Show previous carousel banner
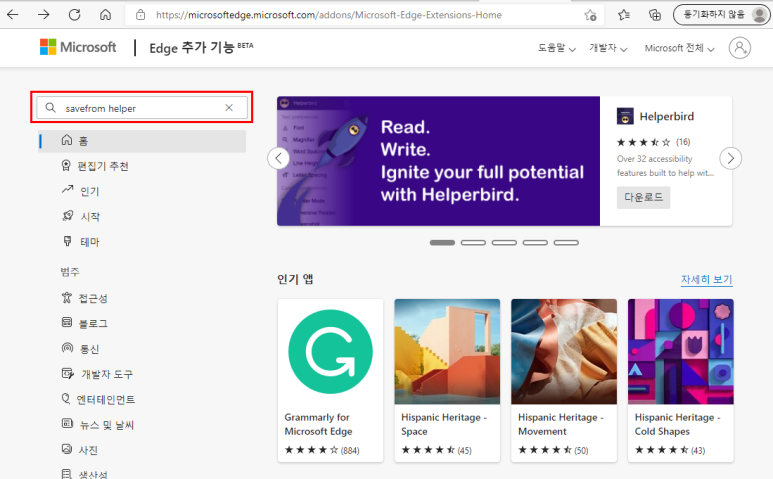Image resolution: width=773 pixels, height=479 pixels. [x=279, y=159]
